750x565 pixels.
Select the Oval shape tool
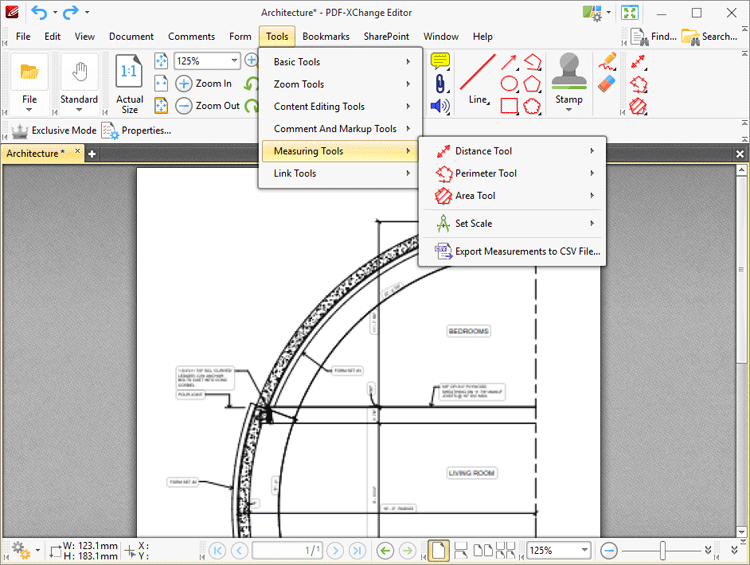pyautogui.click(x=509, y=84)
